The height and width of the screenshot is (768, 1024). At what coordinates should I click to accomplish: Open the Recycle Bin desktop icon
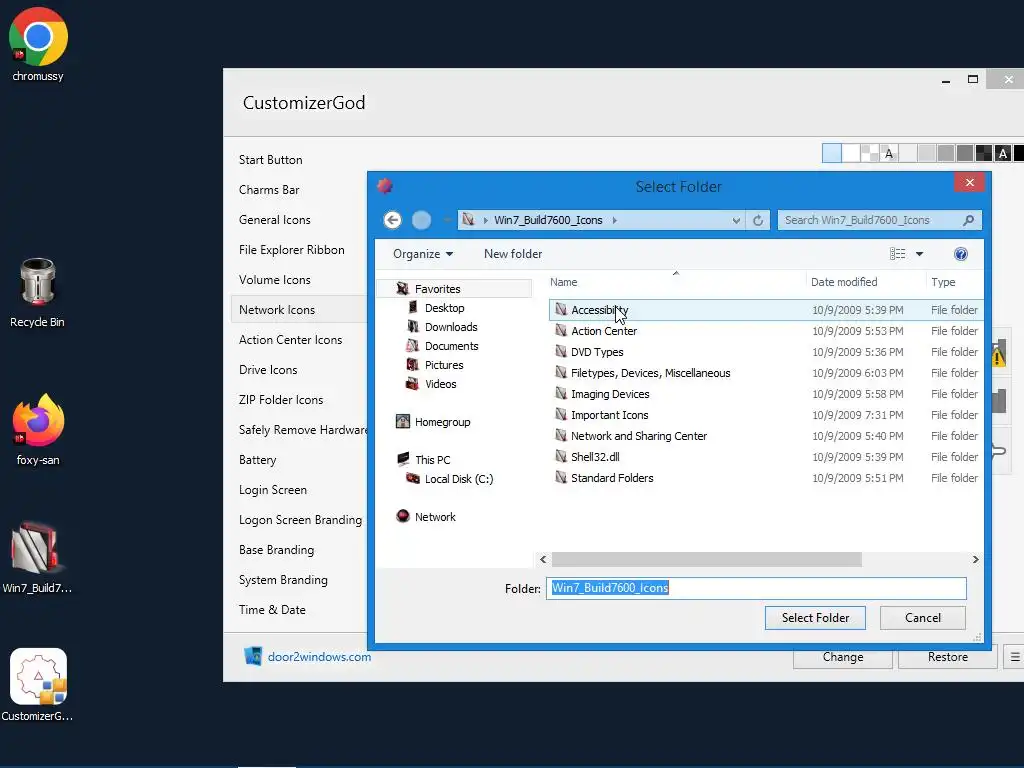coord(37,292)
